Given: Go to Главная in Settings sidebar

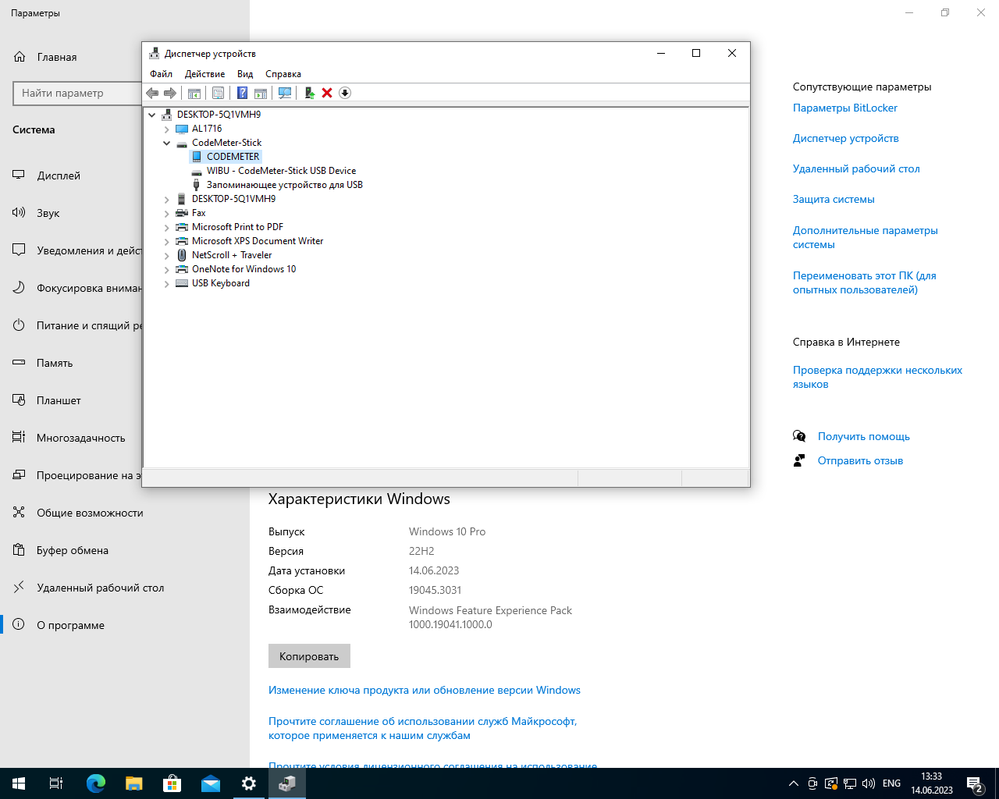Looking at the screenshot, I should pos(56,57).
